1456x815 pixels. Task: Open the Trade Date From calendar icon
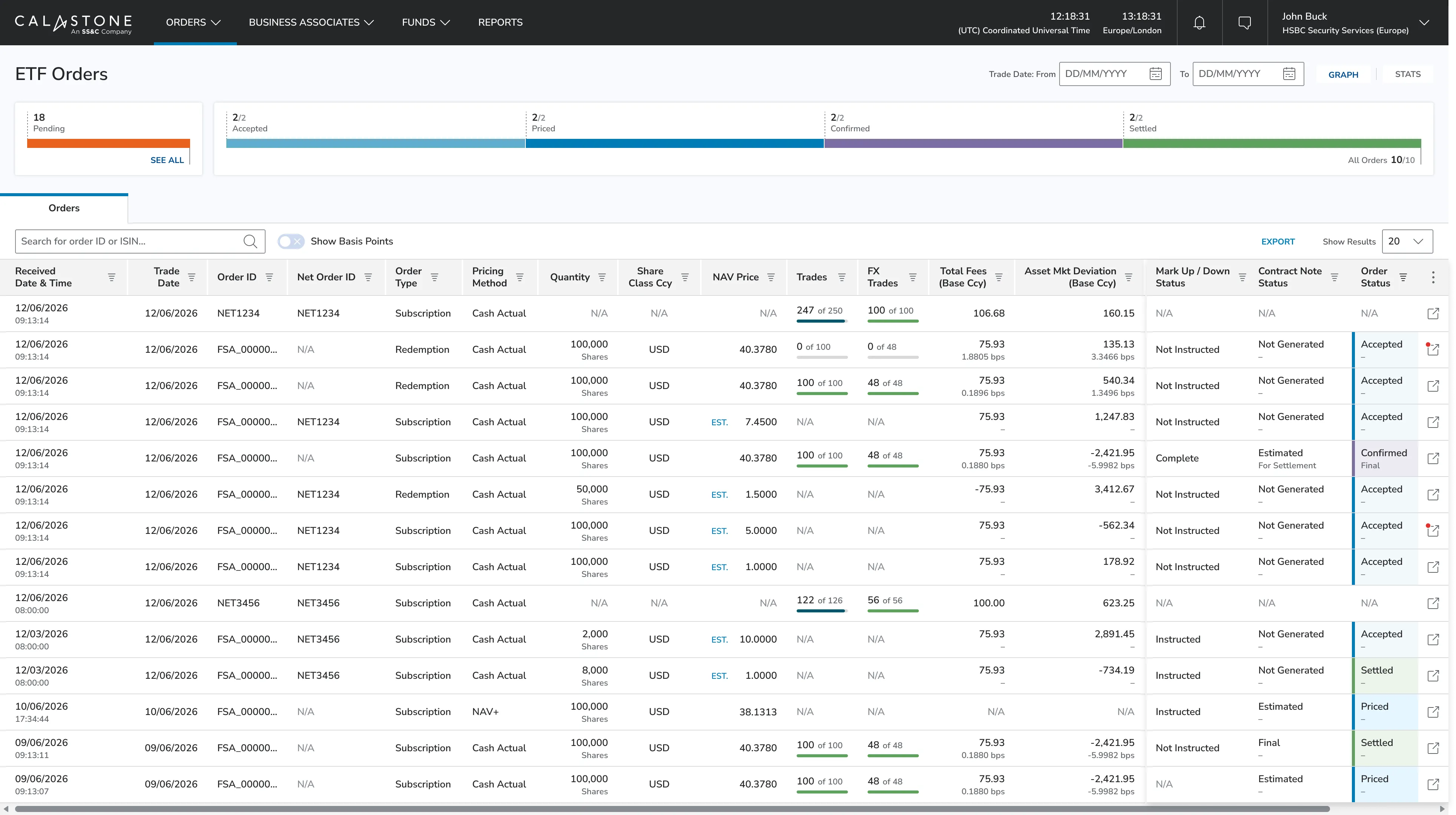1156,74
